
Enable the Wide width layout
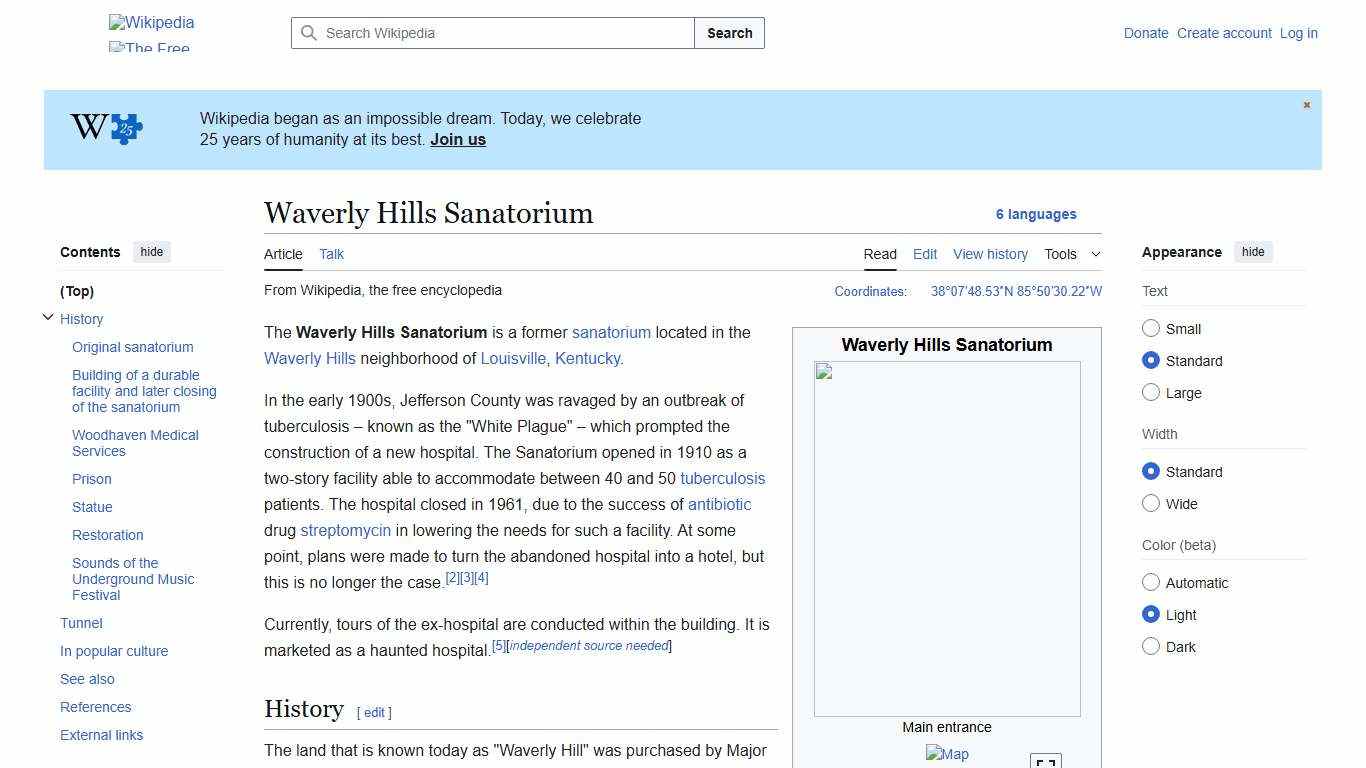(x=1151, y=503)
